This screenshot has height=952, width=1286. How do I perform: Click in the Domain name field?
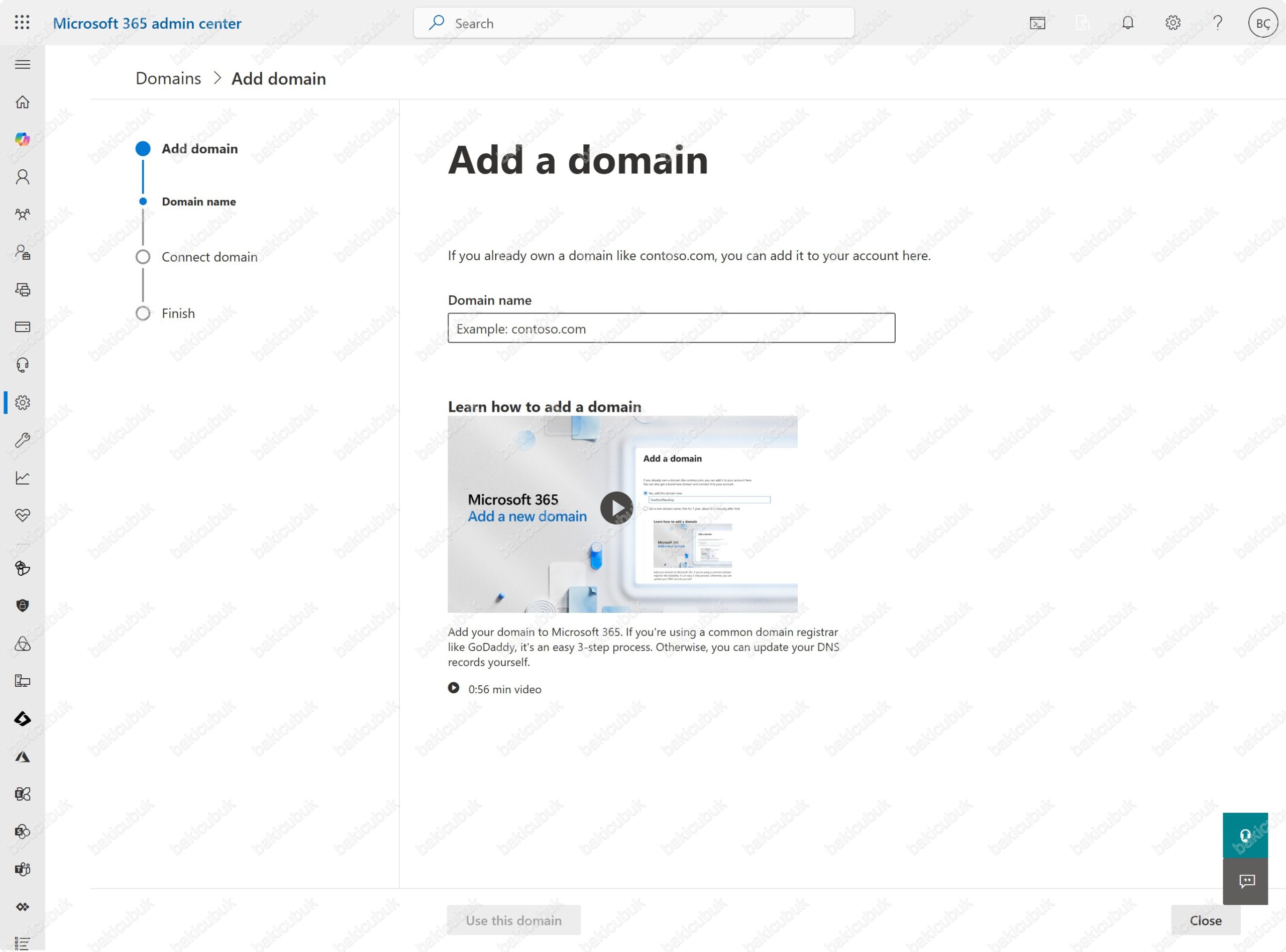click(x=671, y=329)
